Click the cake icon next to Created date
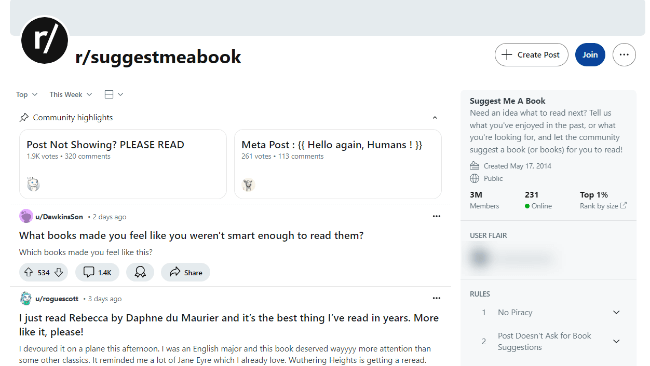The width and height of the screenshot is (650, 366). coord(474,166)
